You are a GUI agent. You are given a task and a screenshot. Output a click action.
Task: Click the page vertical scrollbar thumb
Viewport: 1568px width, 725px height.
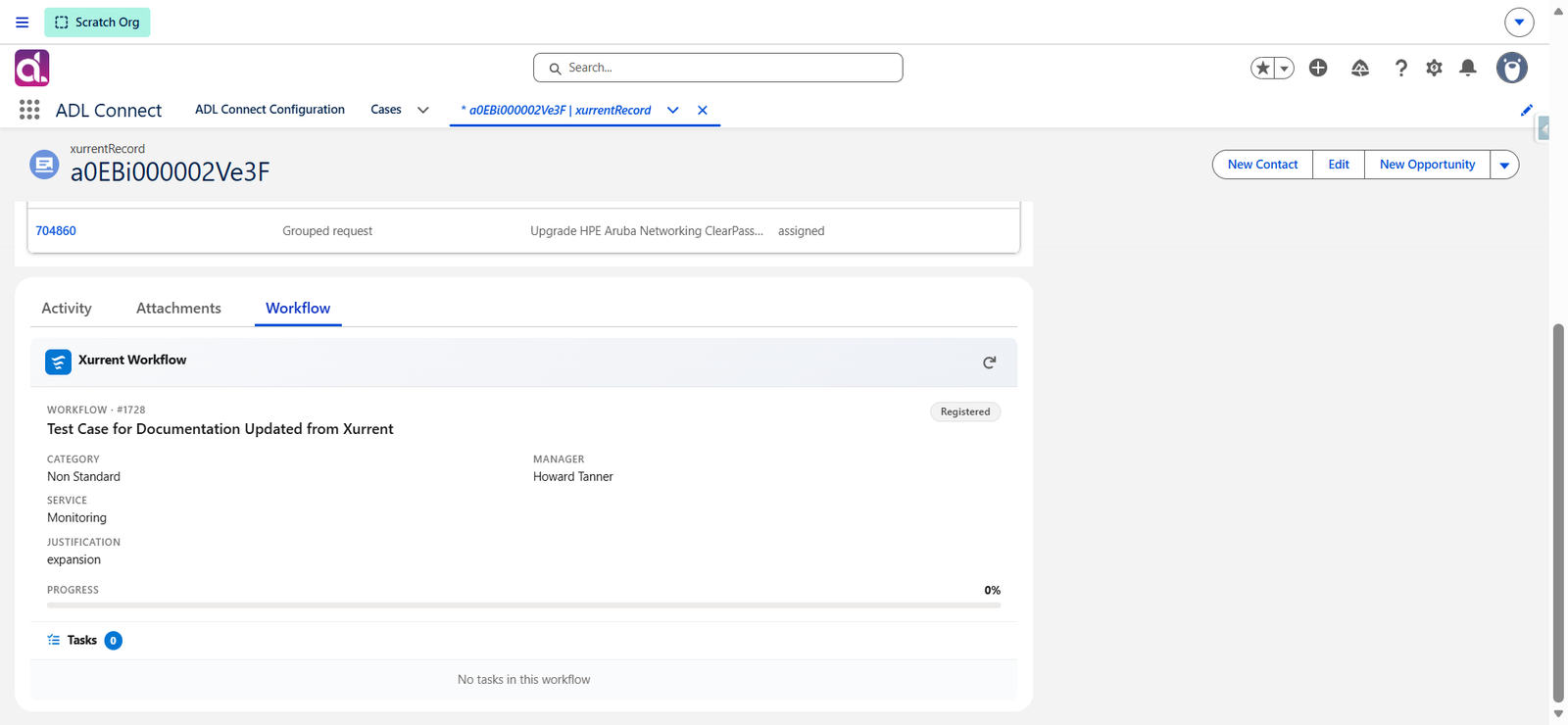click(x=1558, y=513)
